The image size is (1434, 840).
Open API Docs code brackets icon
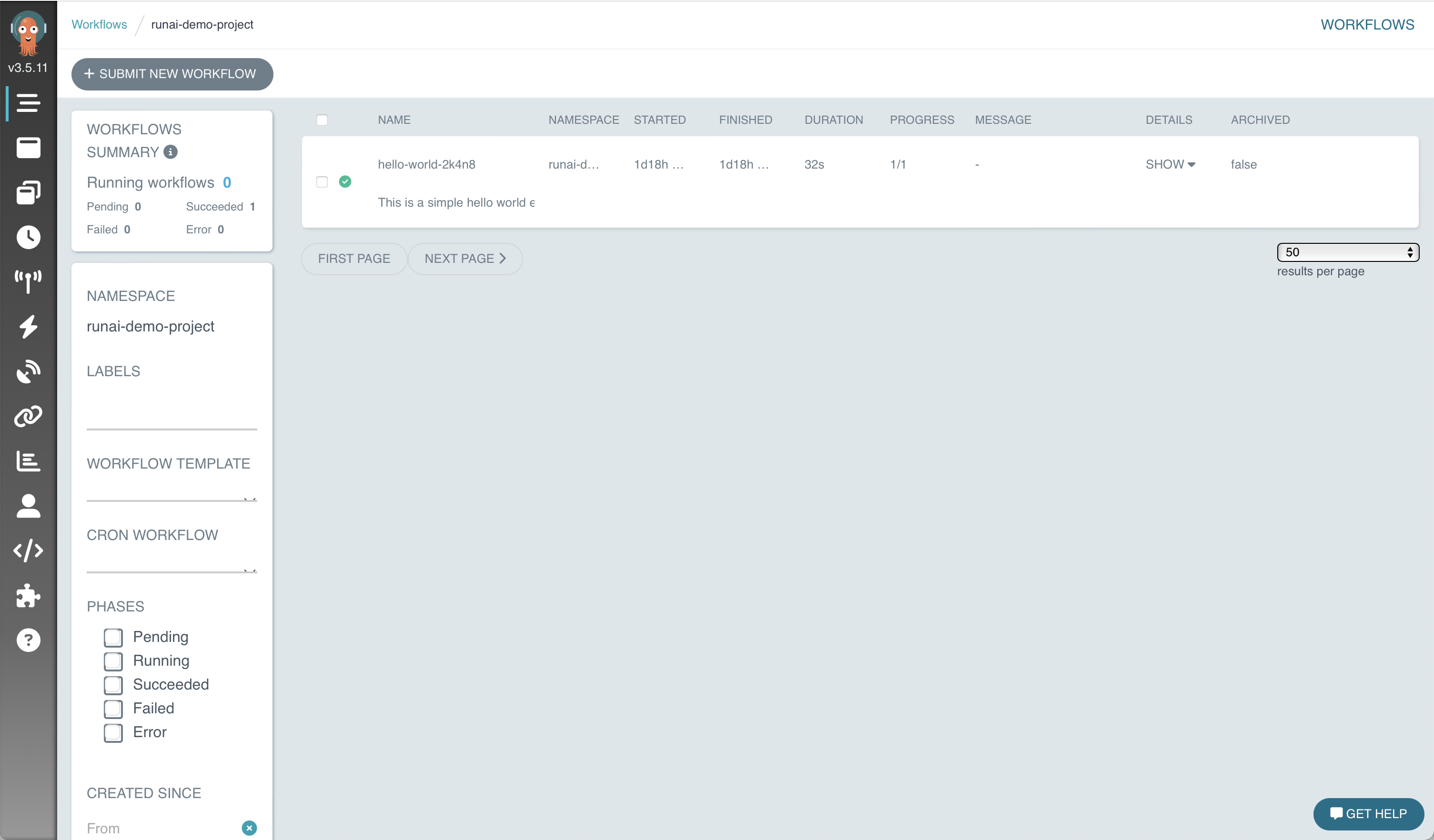tap(28, 550)
